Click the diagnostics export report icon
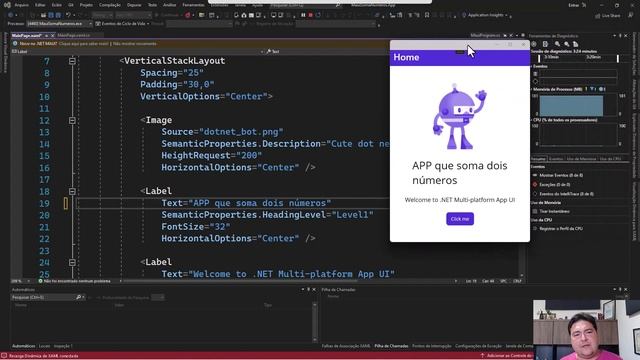Screen dimensions: 640x360 tap(545, 44)
